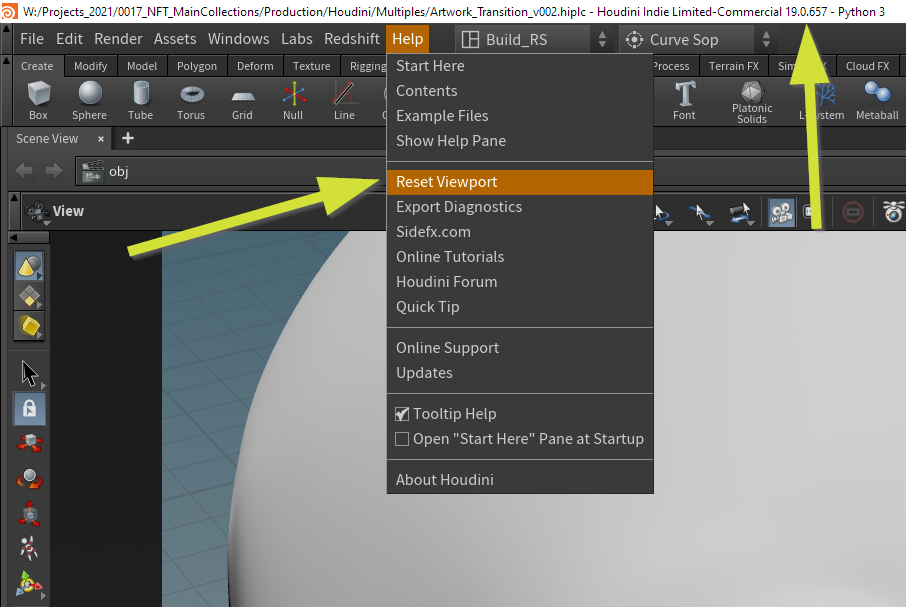906x607 pixels.
Task: Switch to the Polygon shelf tab
Action: coord(197,66)
